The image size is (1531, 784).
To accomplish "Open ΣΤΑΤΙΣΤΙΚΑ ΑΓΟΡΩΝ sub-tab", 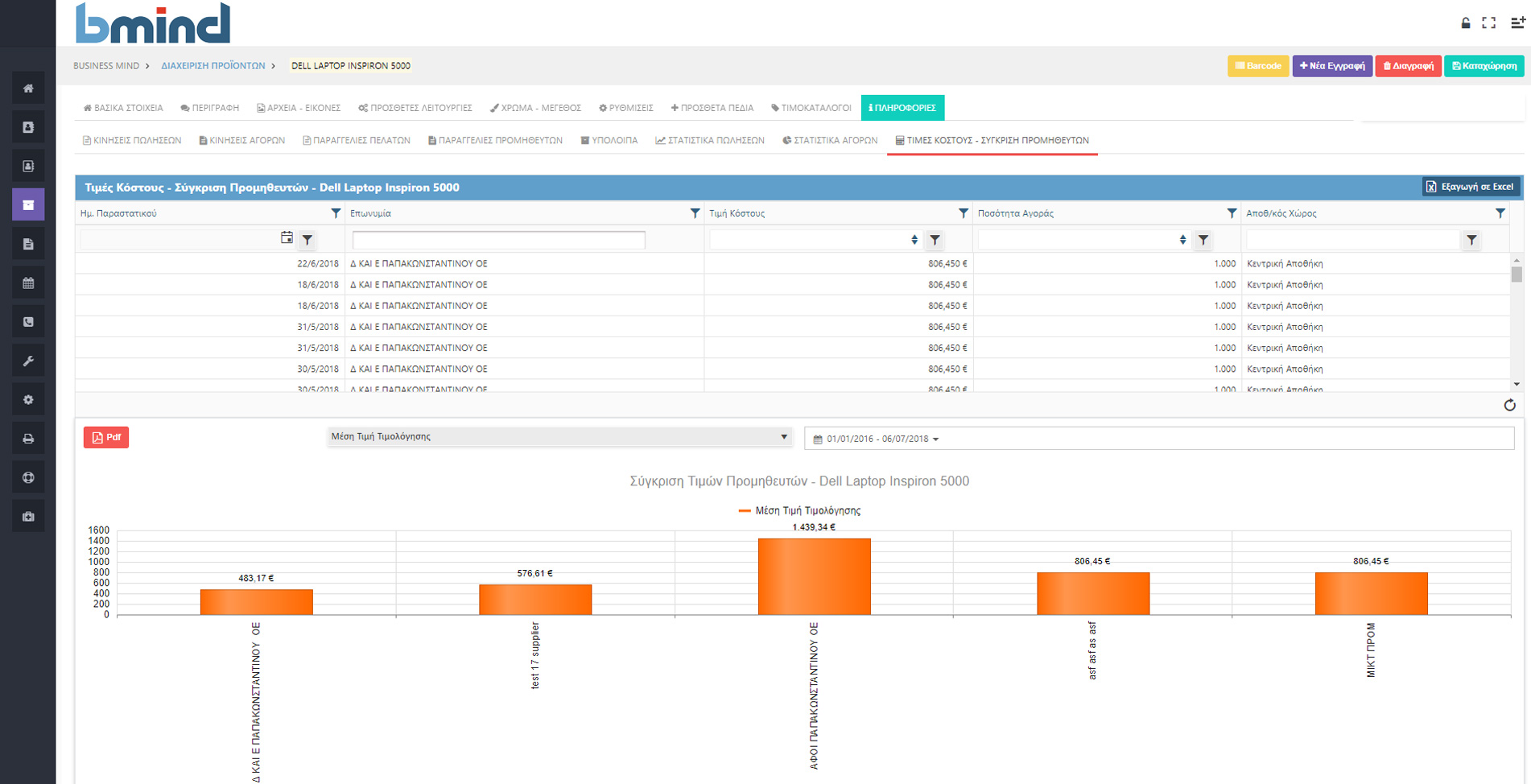I will pos(830,140).
